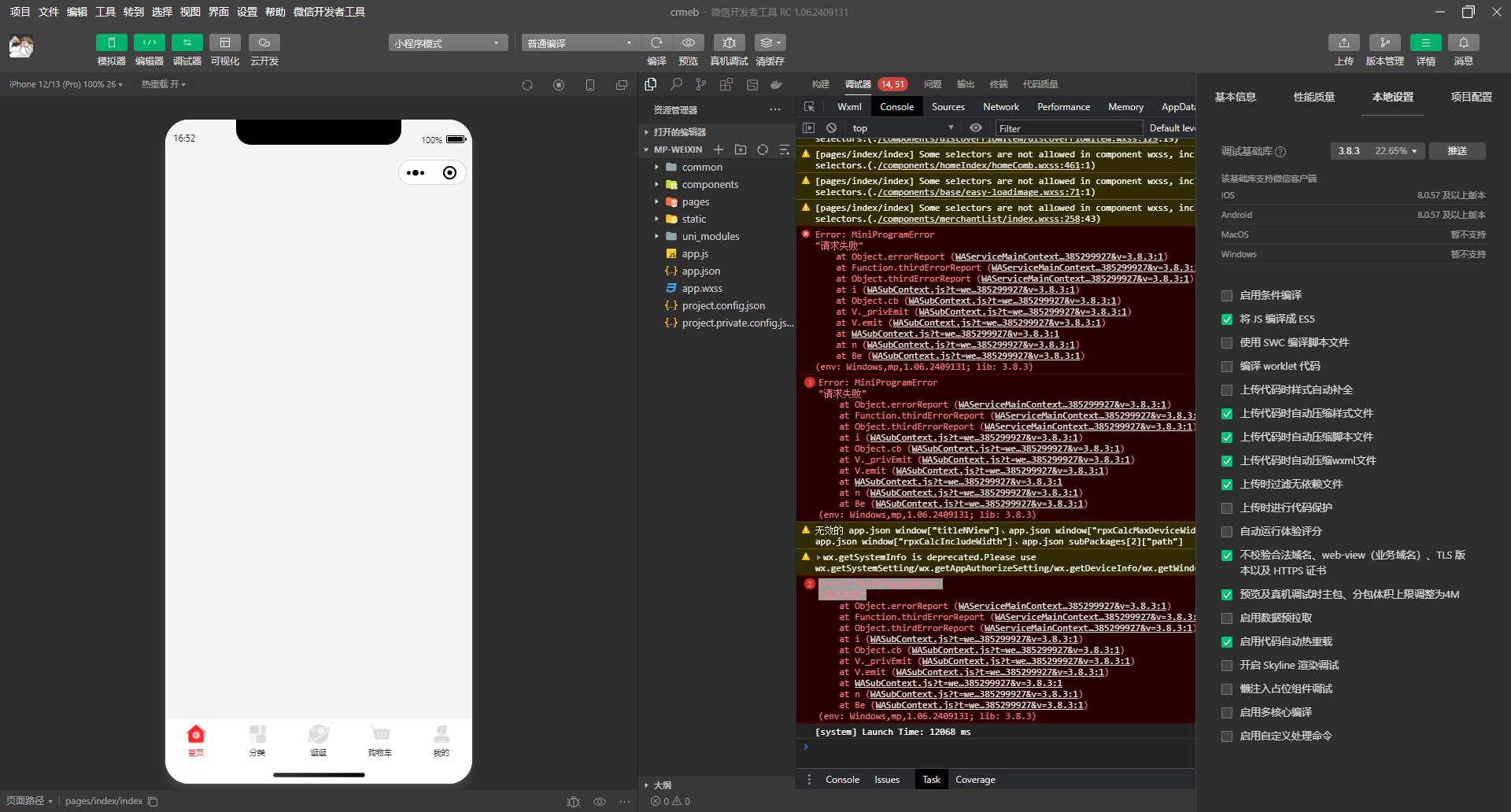Tap the 购物车 cart tab in simulator

pos(380,740)
